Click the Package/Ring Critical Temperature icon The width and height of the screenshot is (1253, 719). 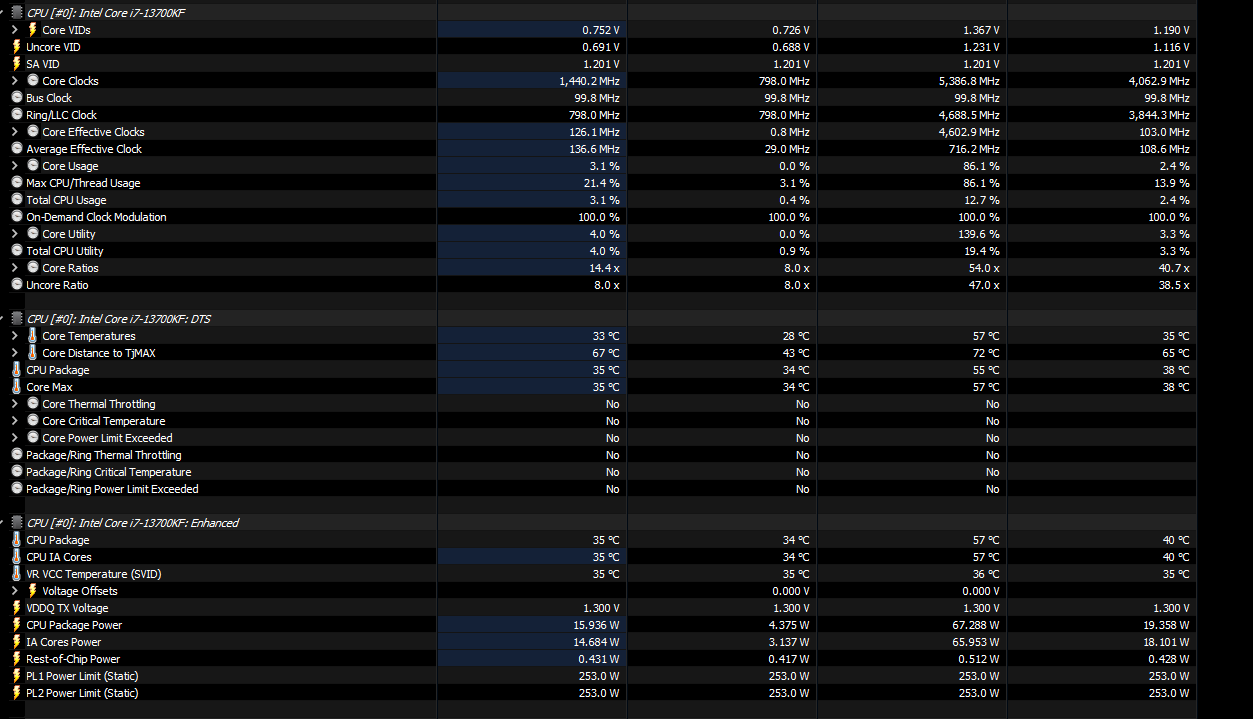(16, 472)
